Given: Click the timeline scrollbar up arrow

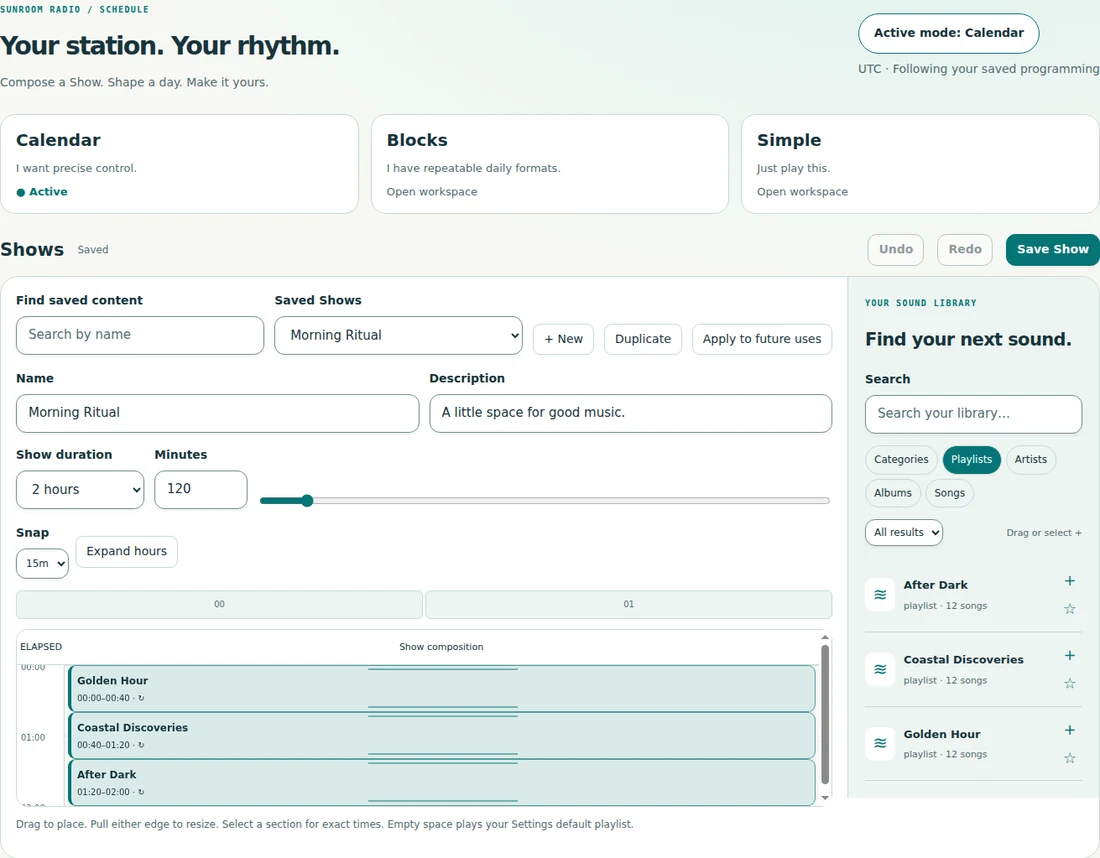Looking at the screenshot, I should [825, 638].
